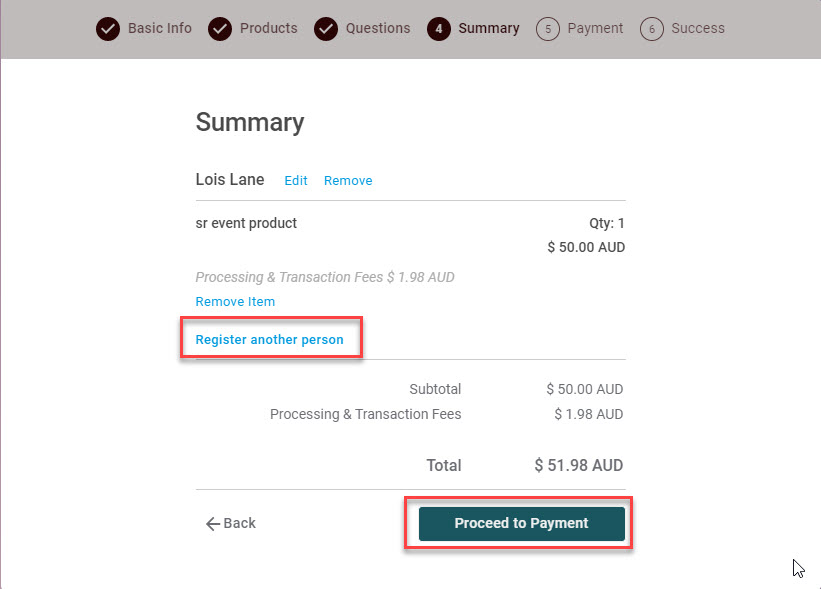Screen dimensions: 821x589
Task: Click the step 6 Success circle icon
Action: (652, 29)
